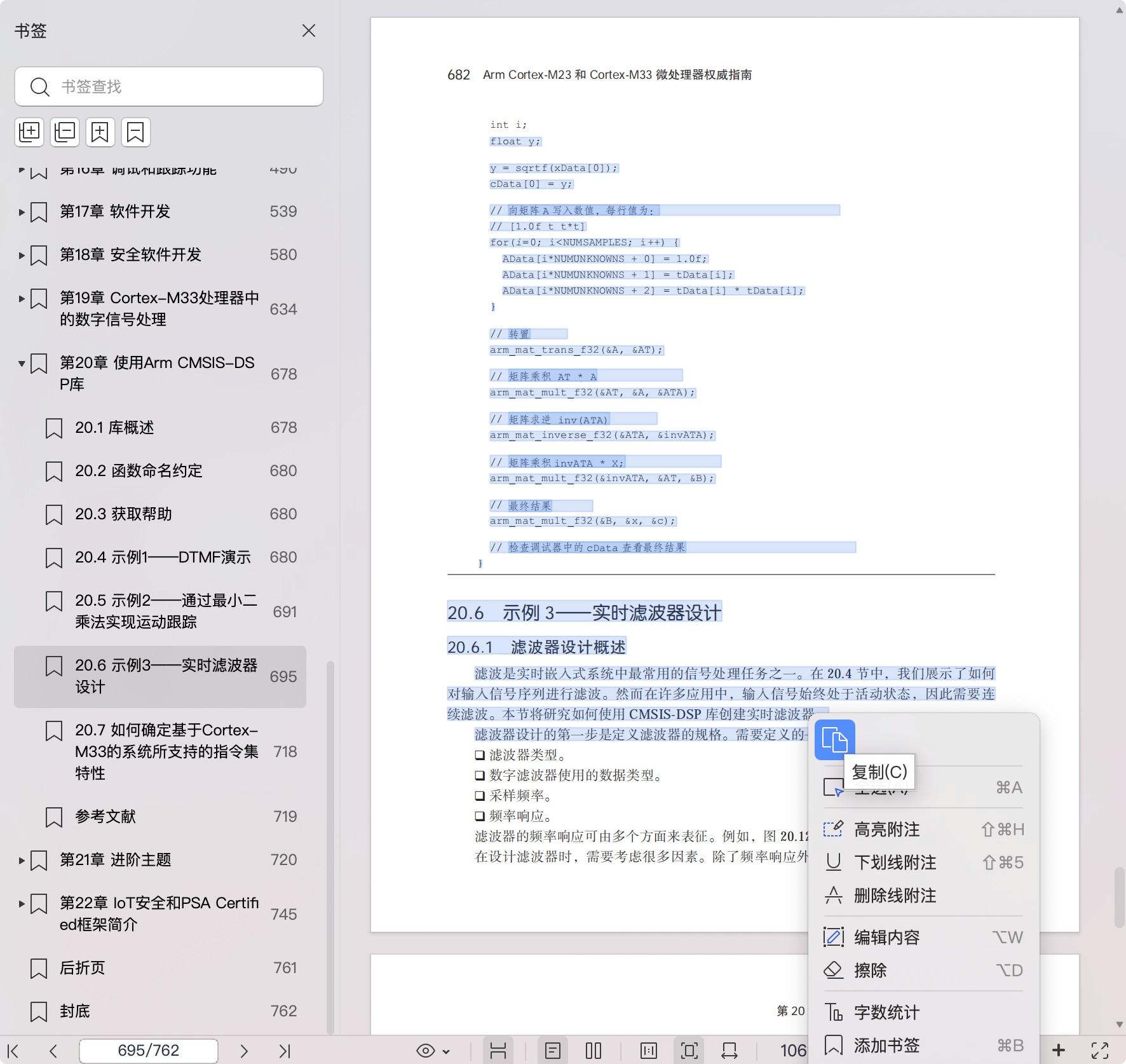Toggle fit-page zoom mode
Screen dimensions: 1126x1064
[x=689, y=1051]
